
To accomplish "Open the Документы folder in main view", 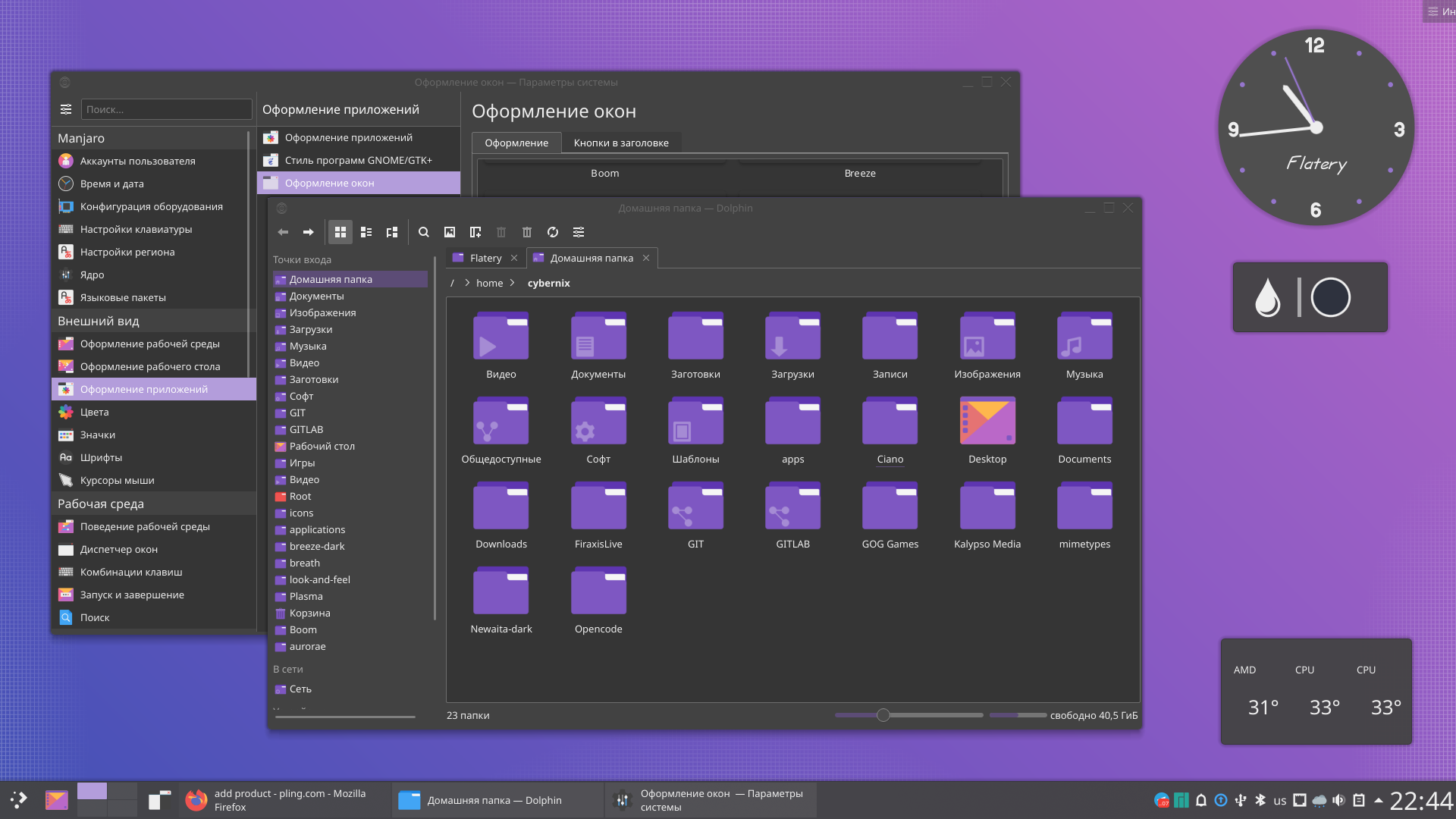I will 598,336.
